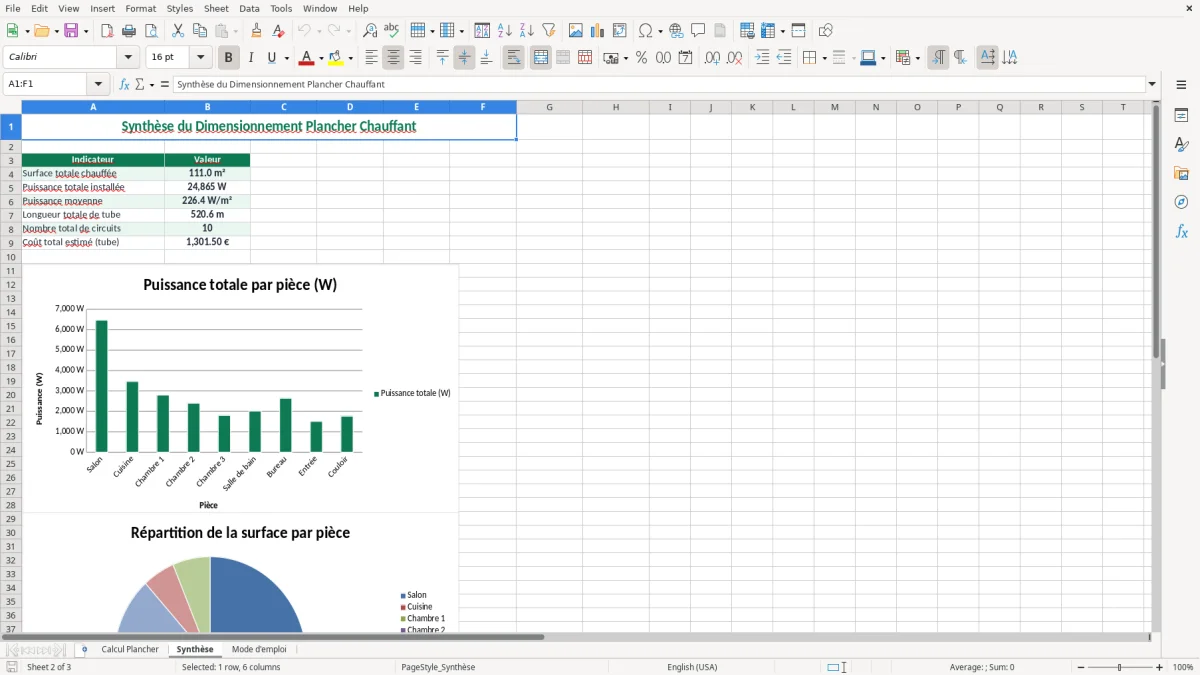Switch to the Calcul Plancher sheet tab
This screenshot has width=1200, height=675.
coord(130,649)
